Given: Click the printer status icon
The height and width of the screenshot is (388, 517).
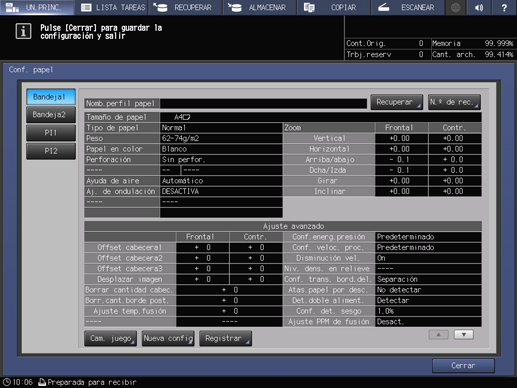Looking at the screenshot, I should [42, 382].
